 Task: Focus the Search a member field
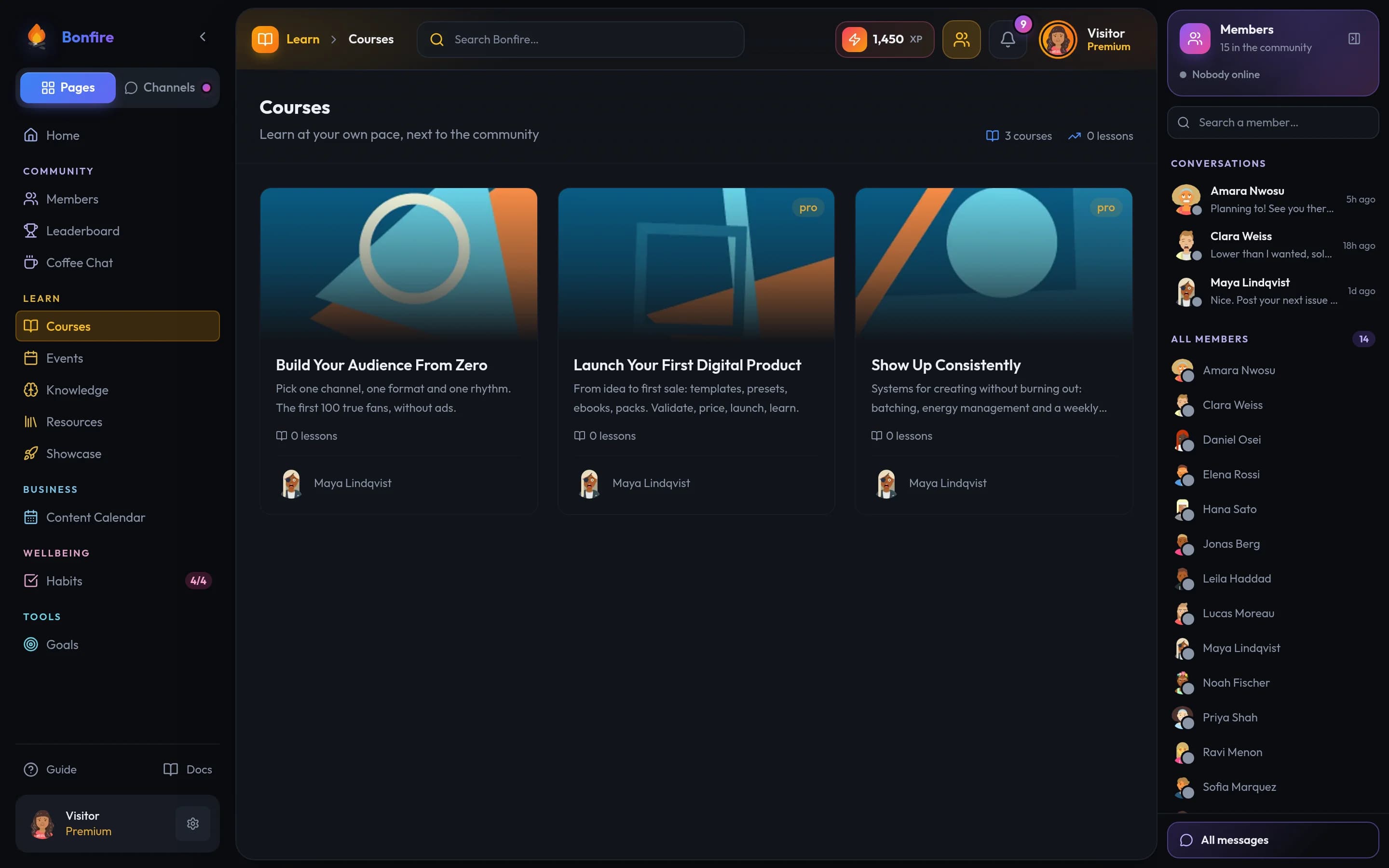pyautogui.click(x=1272, y=122)
